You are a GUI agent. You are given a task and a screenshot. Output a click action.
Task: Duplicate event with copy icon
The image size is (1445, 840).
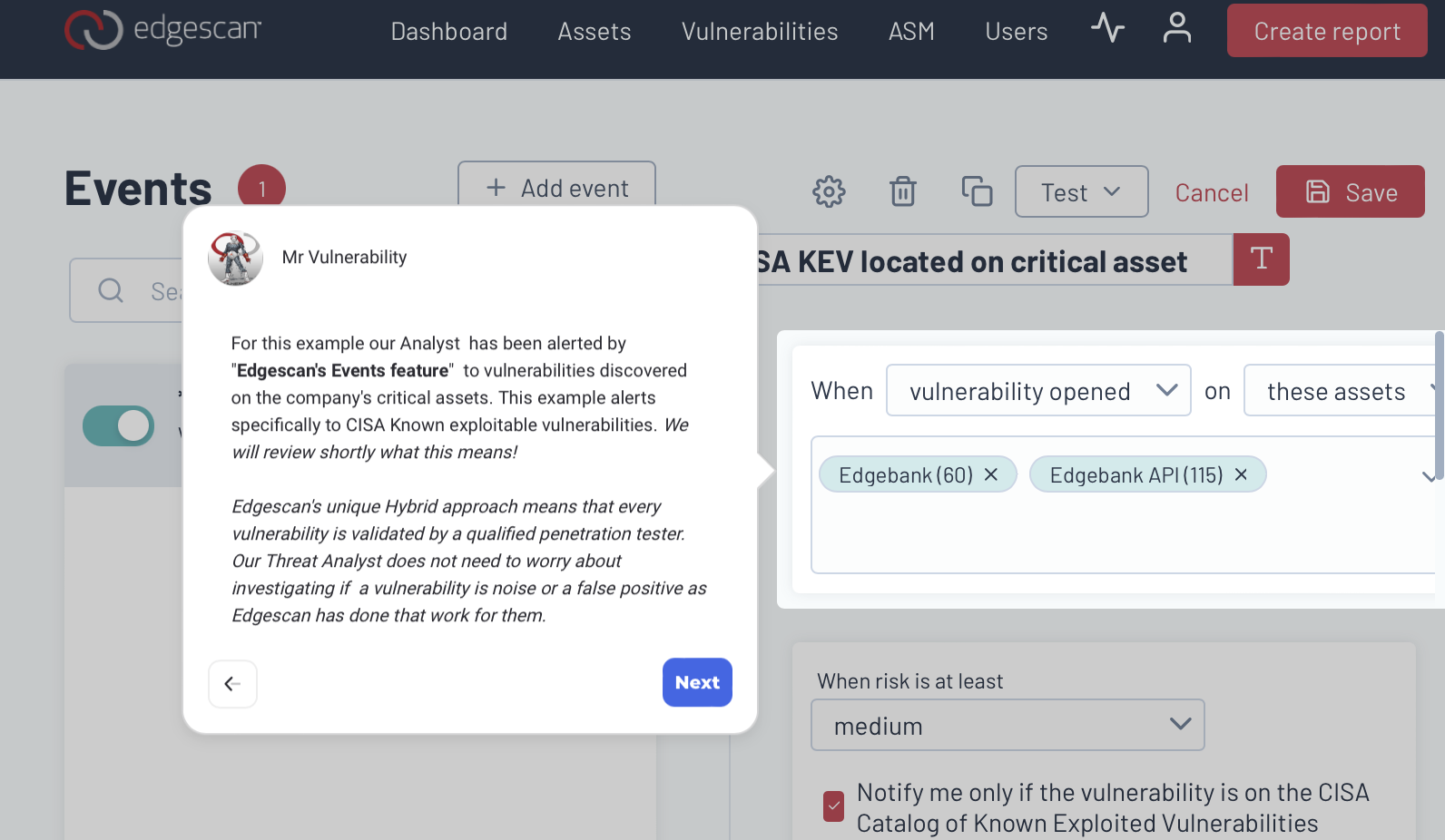coord(977,191)
